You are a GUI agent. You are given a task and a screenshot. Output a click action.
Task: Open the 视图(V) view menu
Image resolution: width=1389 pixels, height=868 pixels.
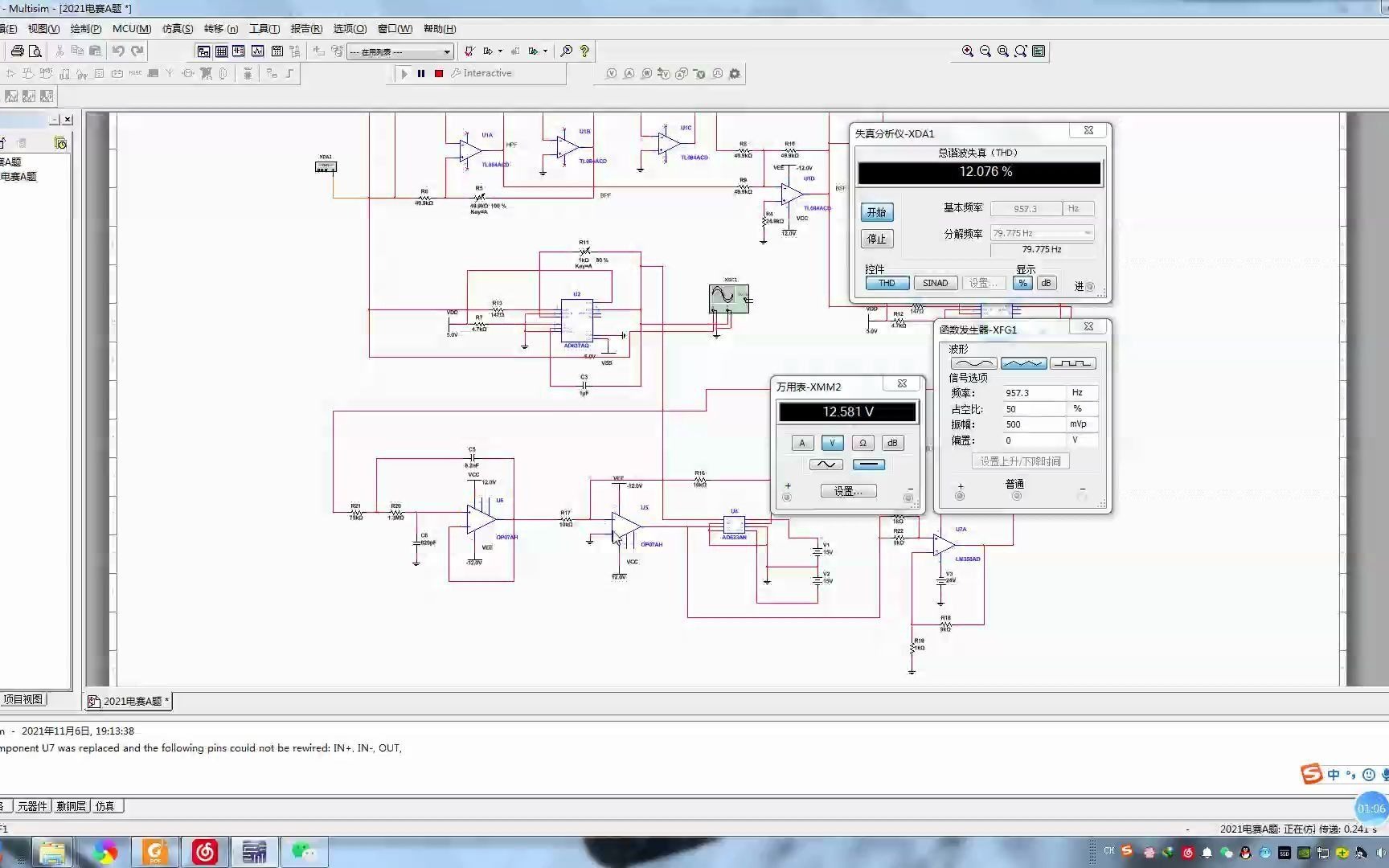click(43, 28)
